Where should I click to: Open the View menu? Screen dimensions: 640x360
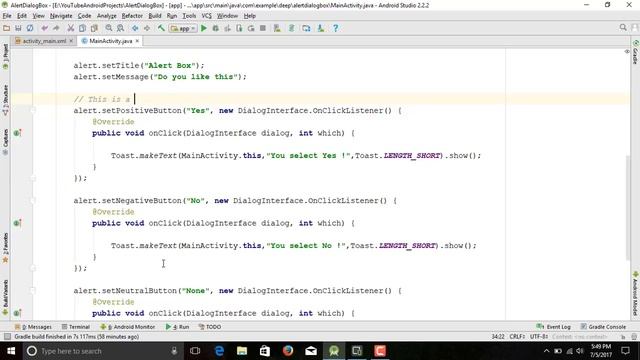[38, 16]
